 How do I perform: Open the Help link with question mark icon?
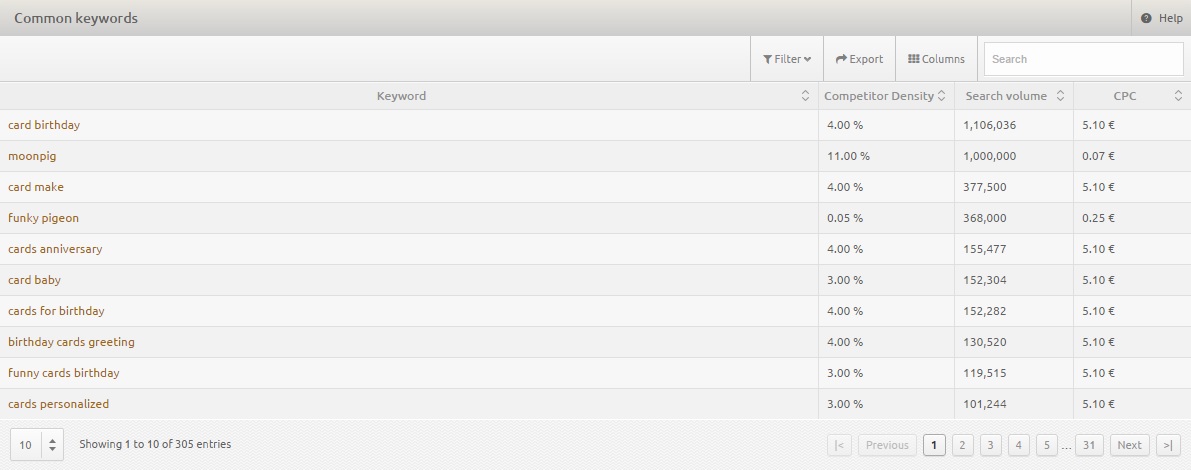(x=1161, y=18)
